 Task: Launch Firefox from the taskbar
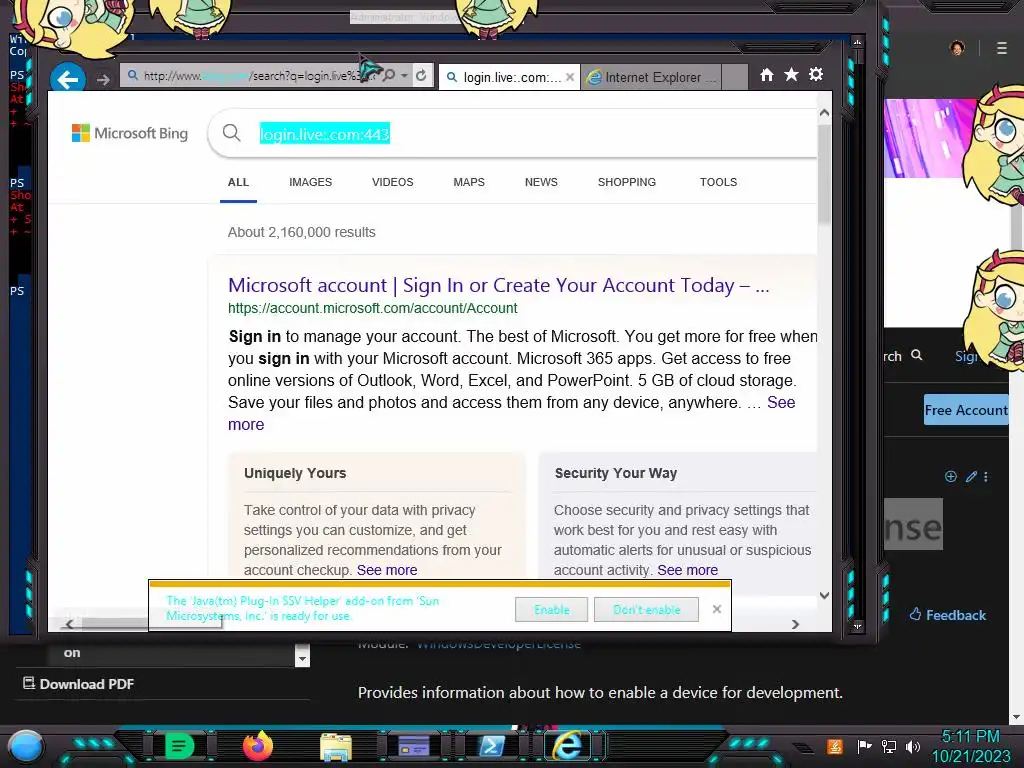[258, 745]
